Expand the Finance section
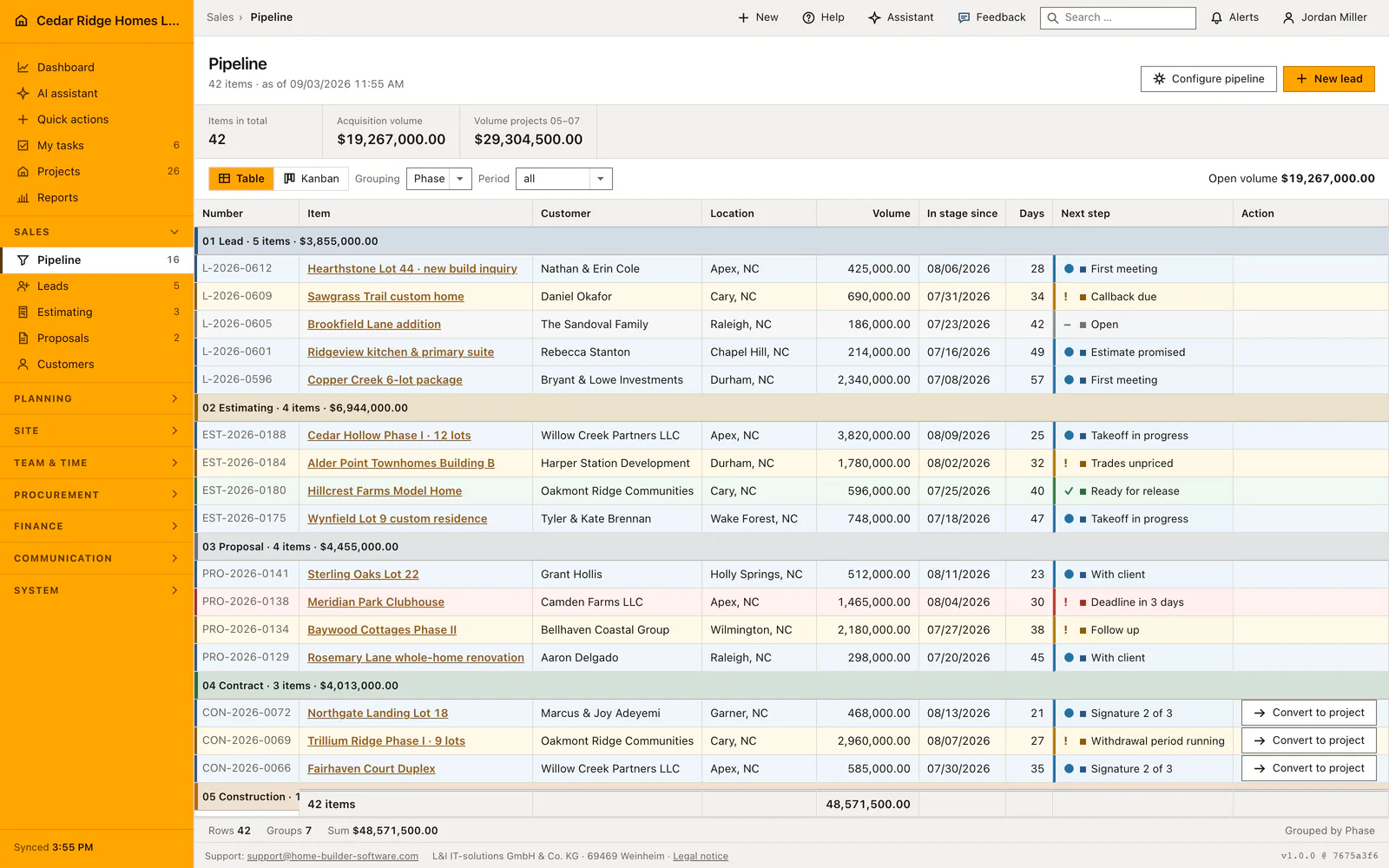 click(96, 527)
